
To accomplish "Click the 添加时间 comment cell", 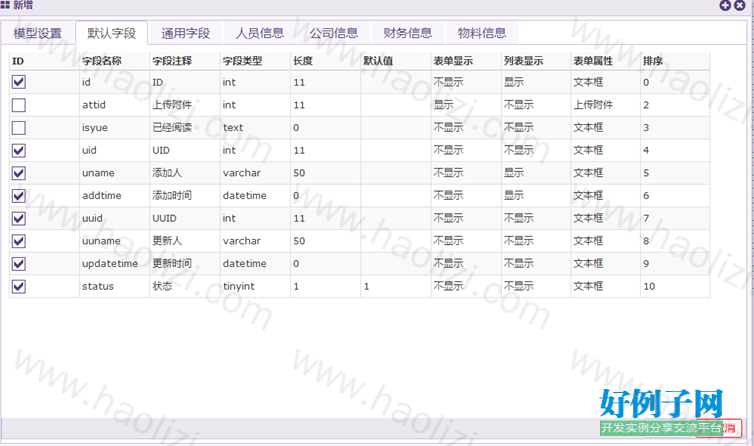I will click(185, 195).
